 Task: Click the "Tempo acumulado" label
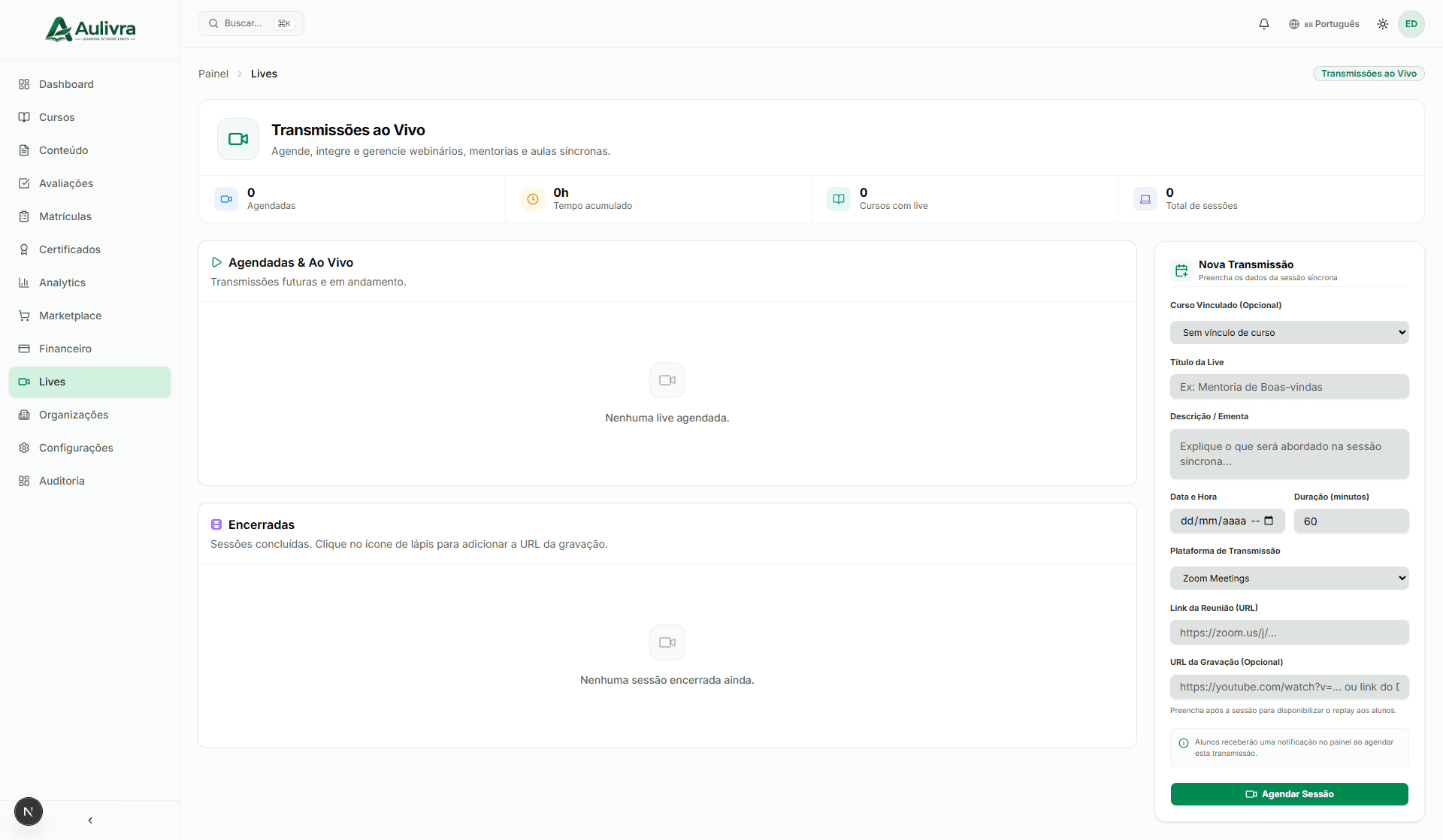click(x=593, y=206)
